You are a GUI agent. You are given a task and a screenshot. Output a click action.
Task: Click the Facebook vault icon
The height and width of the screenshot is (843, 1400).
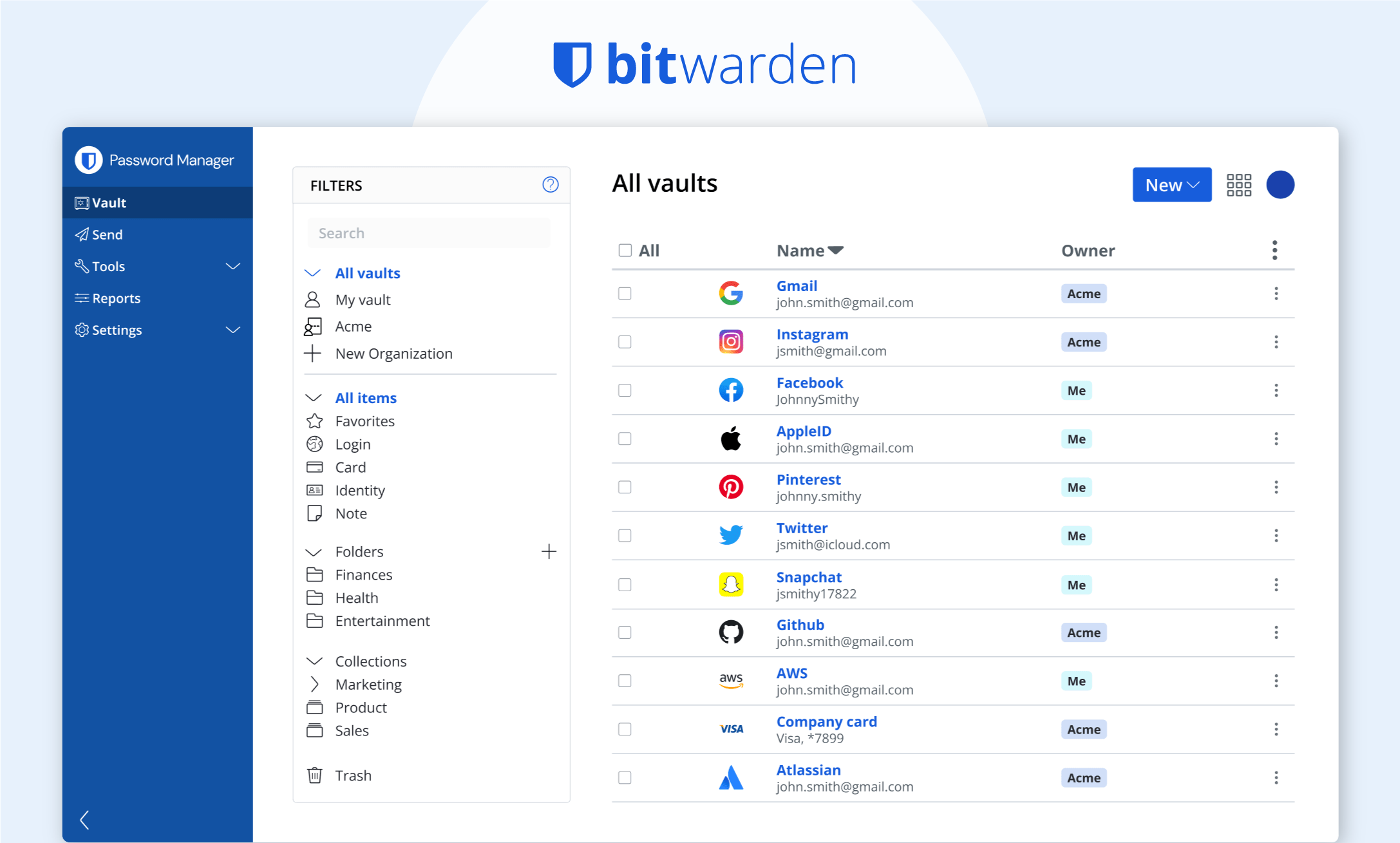(x=730, y=390)
